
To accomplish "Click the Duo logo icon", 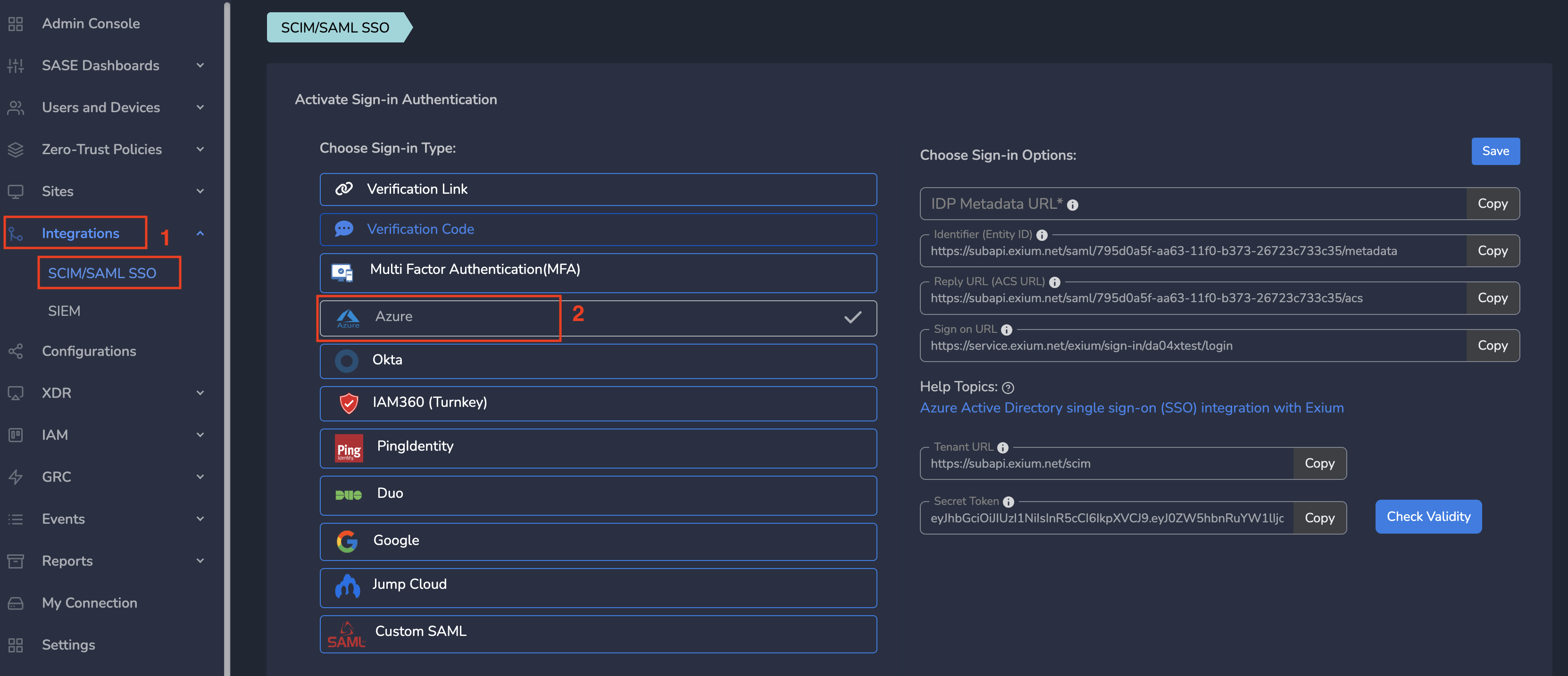I will (x=348, y=495).
